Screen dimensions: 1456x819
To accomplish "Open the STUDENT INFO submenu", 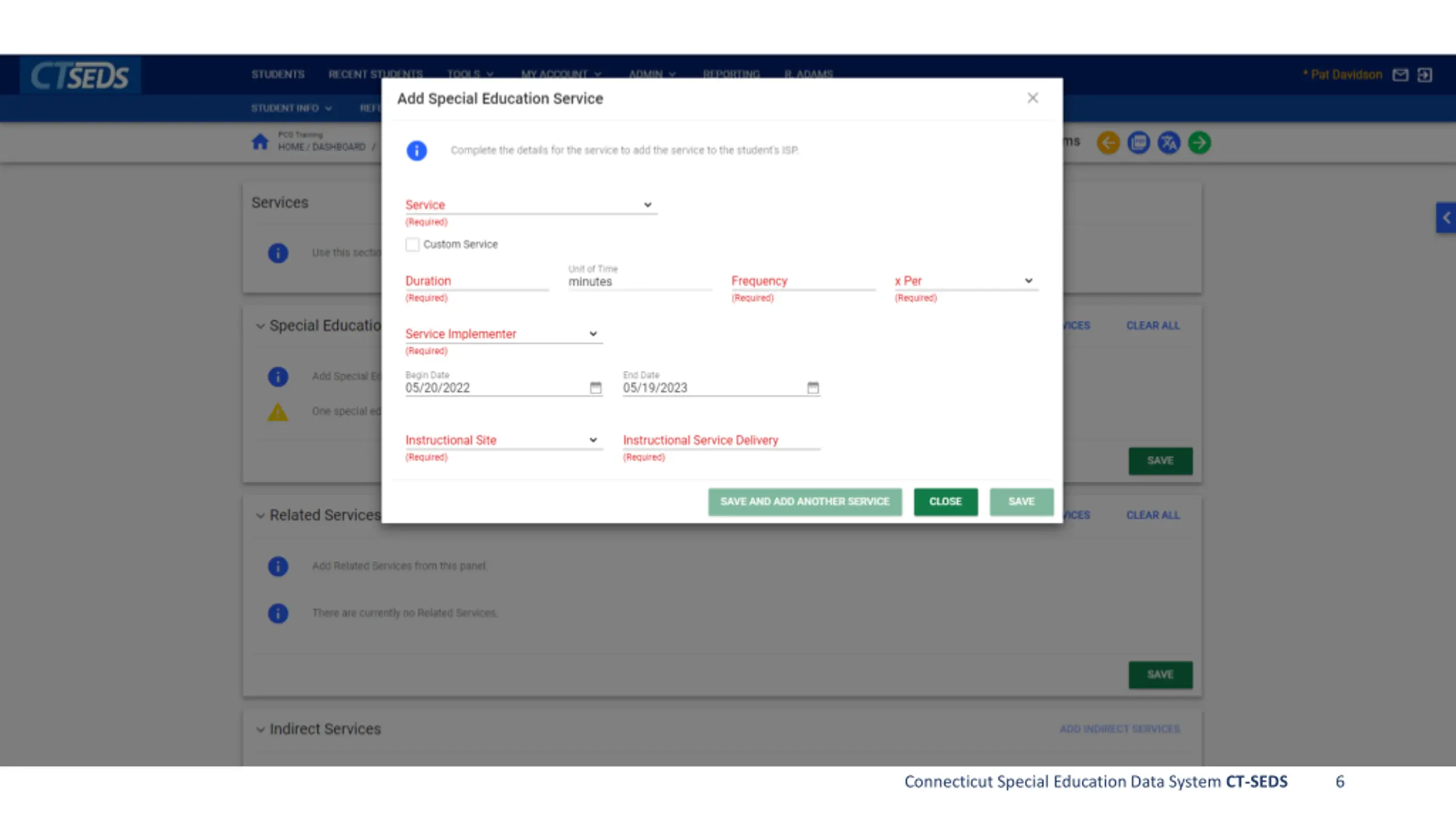I will click(291, 108).
